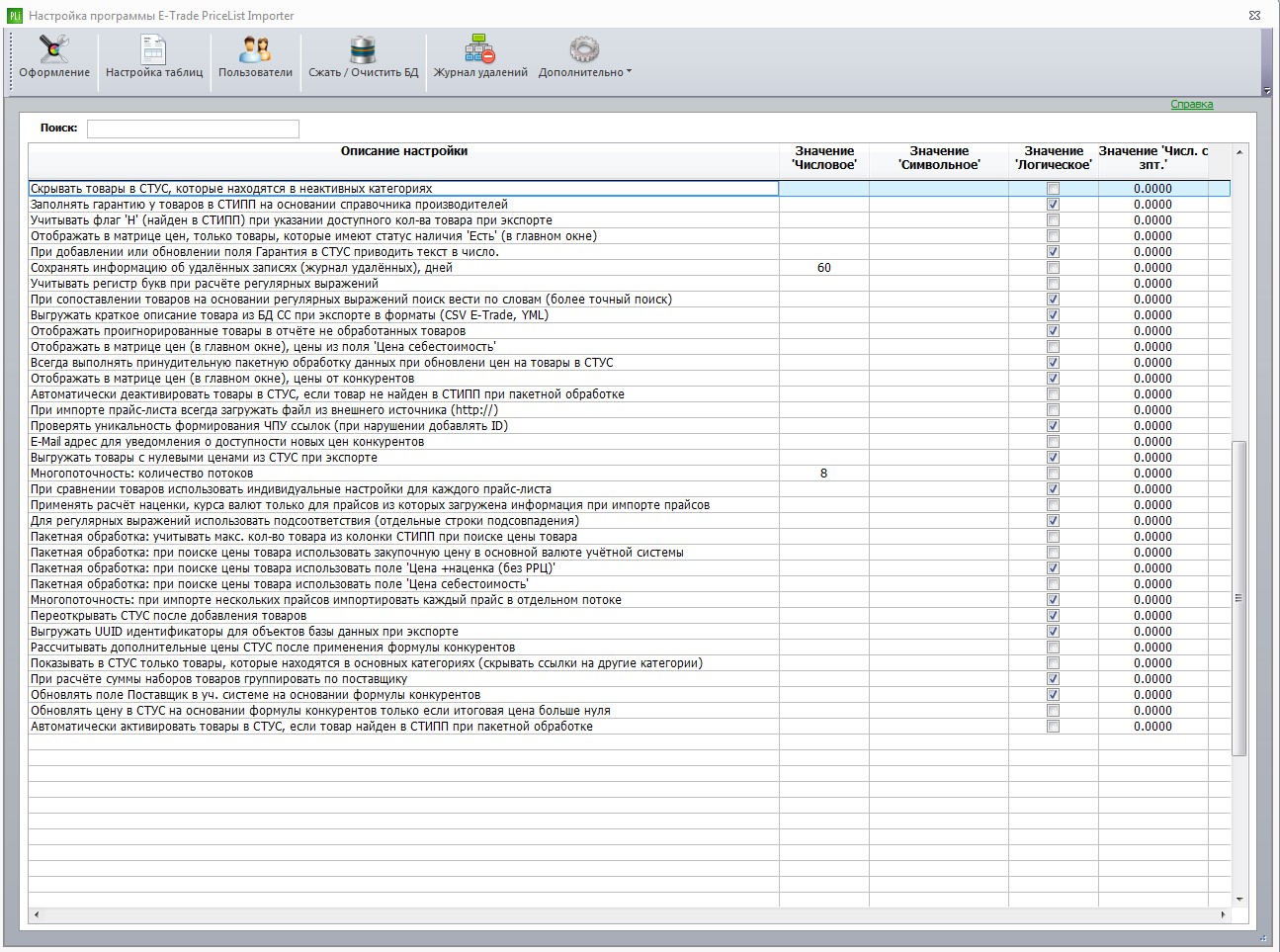Click the PLI app icon in title bar
The image size is (1280, 952).
[14, 16]
